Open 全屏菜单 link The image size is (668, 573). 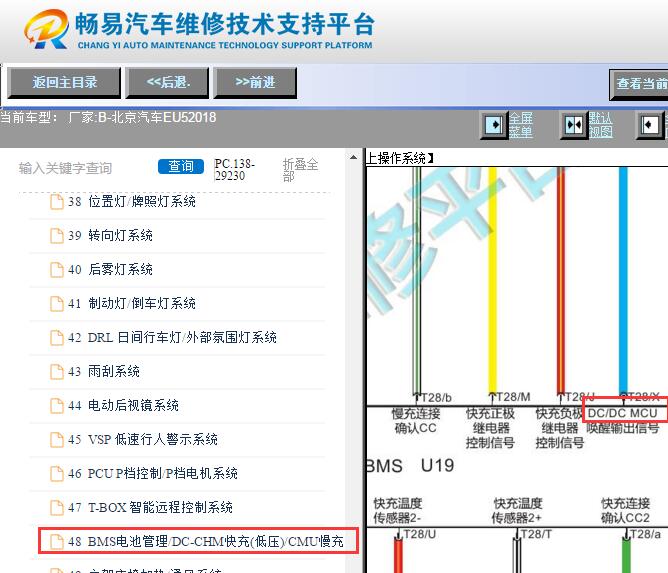tap(521, 125)
